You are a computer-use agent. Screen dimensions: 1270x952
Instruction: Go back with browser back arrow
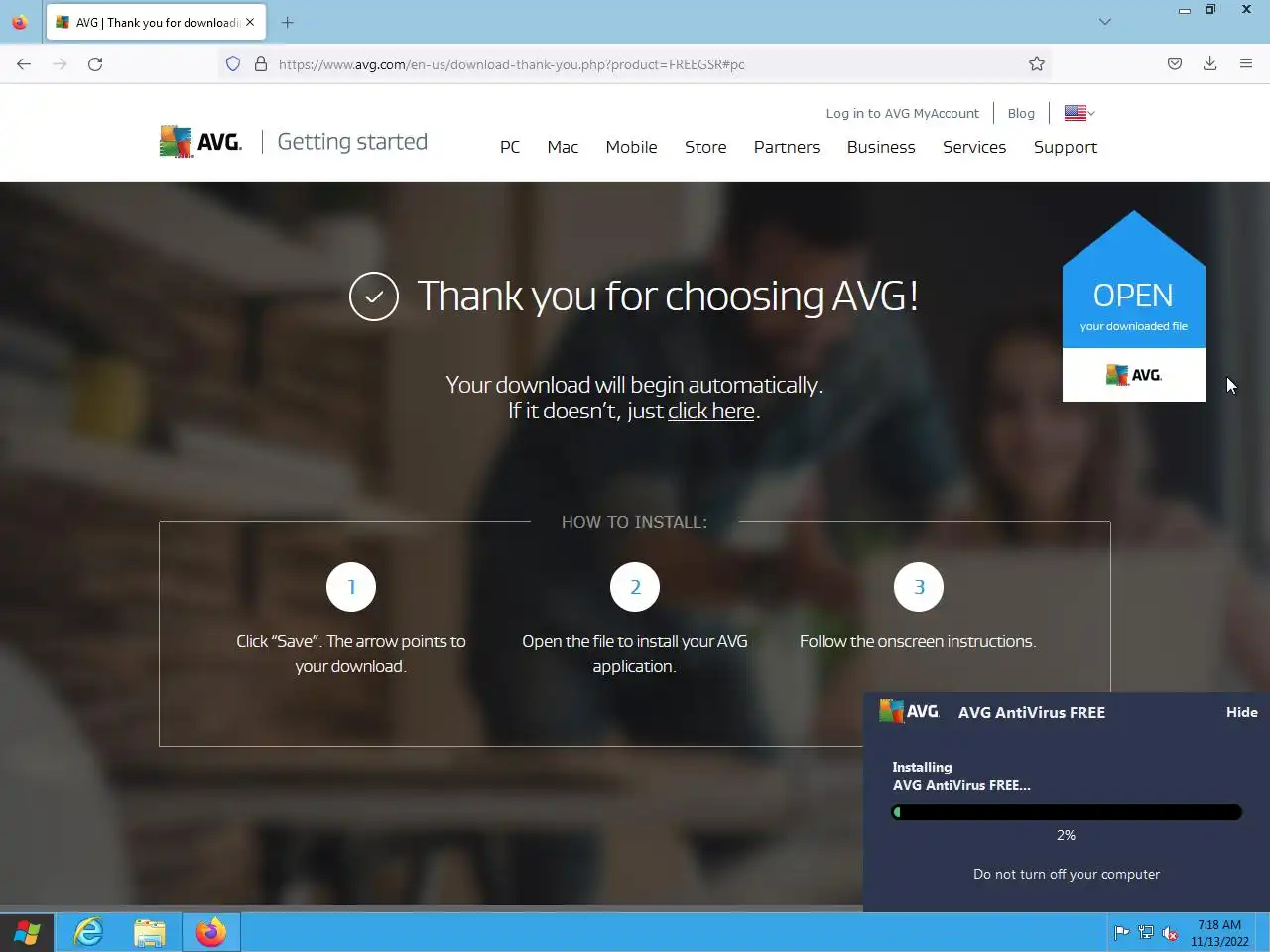coord(24,64)
